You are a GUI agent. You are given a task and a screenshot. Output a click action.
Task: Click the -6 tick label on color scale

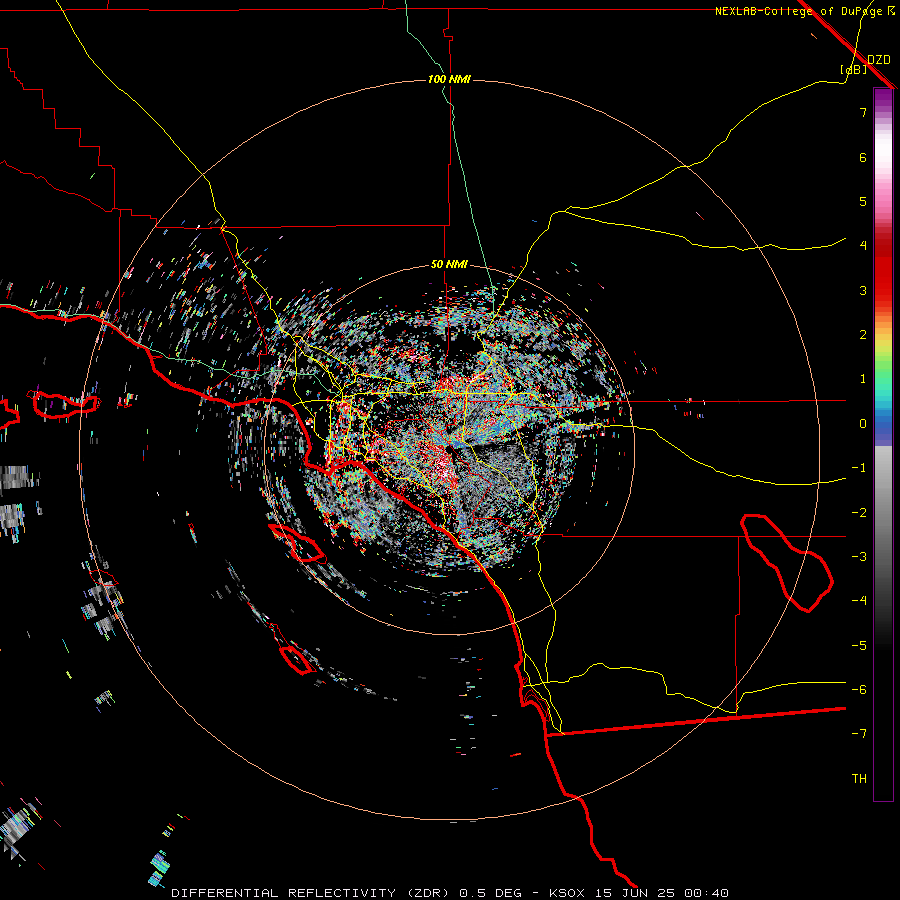click(859, 690)
